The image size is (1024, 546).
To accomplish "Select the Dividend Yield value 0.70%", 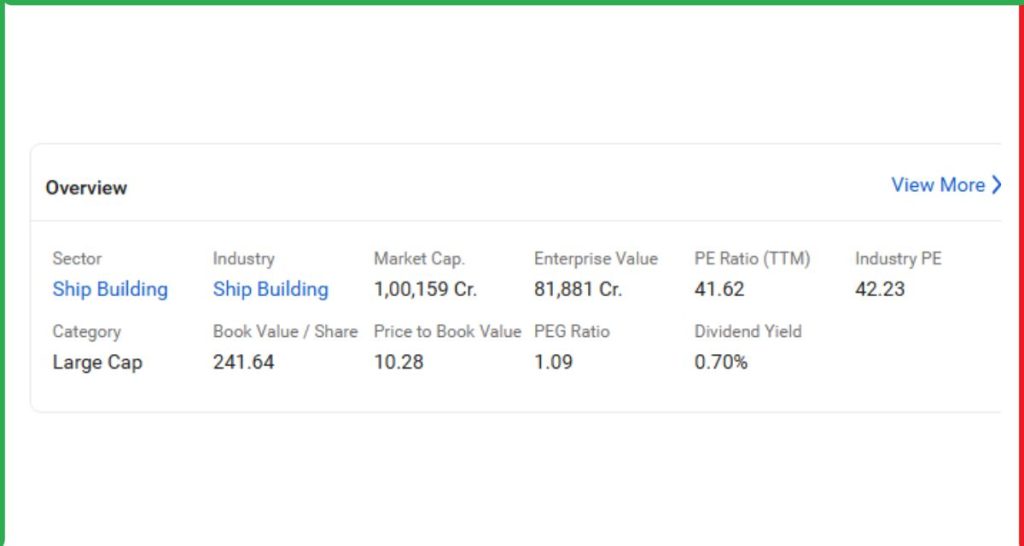I will pyautogui.click(x=720, y=363).
